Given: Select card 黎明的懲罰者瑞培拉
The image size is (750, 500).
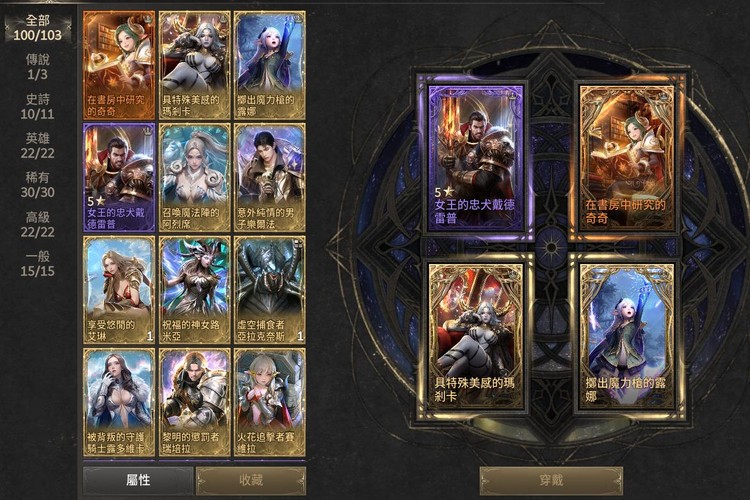Looking at the screenshot, I should (194, 402).
